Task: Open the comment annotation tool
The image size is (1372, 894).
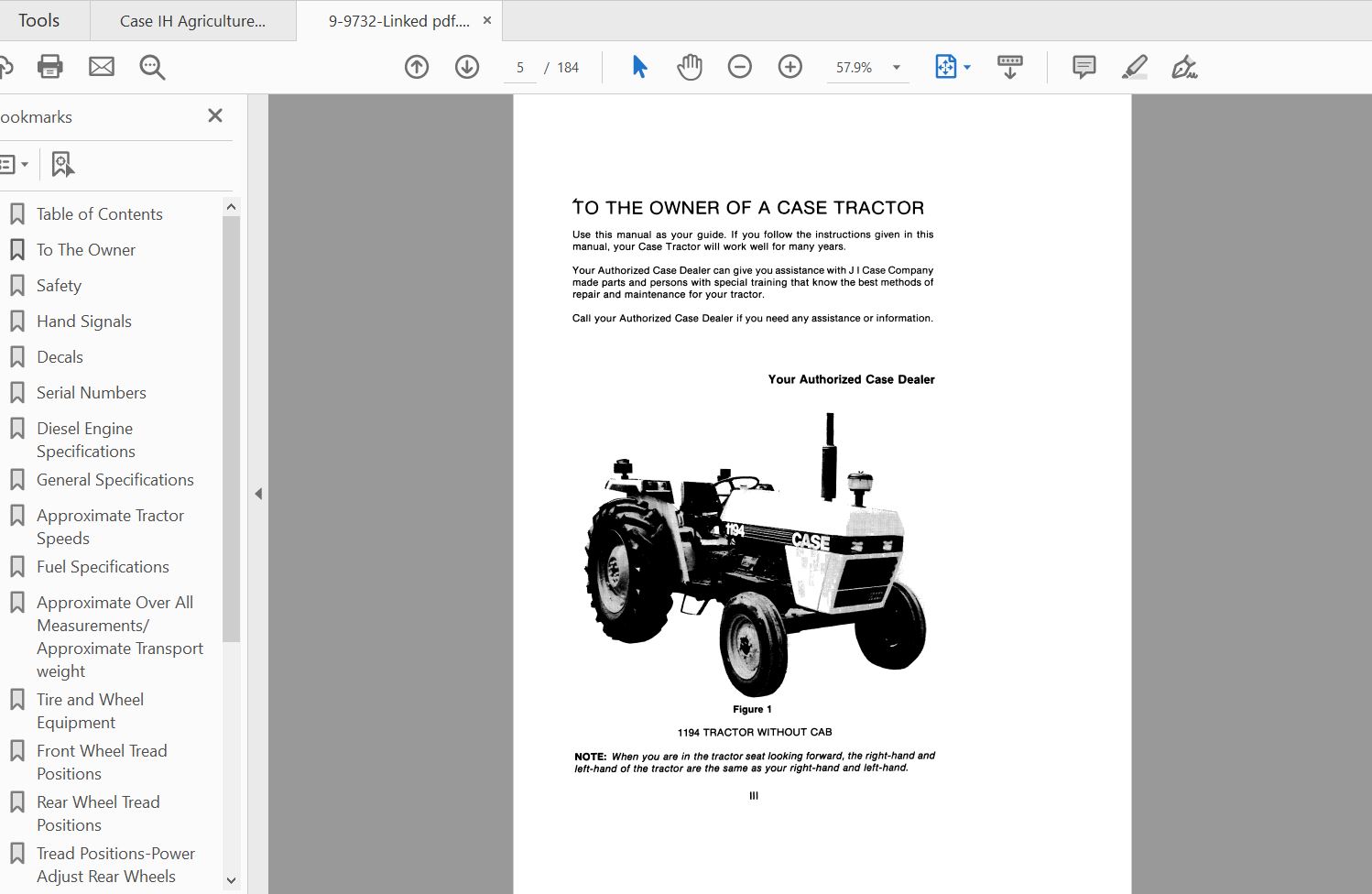Action: pos(1083,66)
